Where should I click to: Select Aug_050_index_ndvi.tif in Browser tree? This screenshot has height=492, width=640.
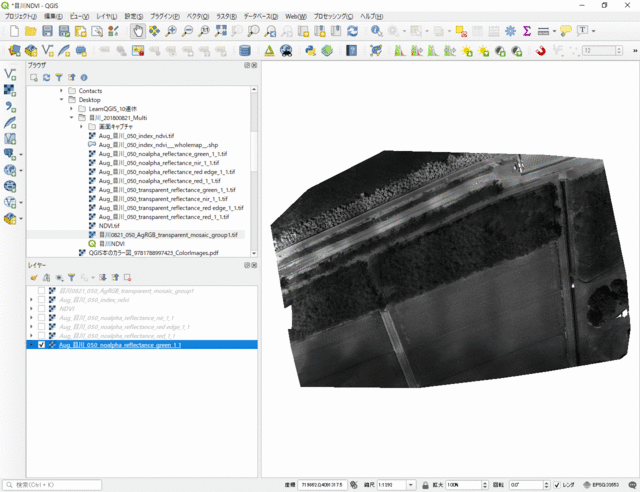pos(136,136)
